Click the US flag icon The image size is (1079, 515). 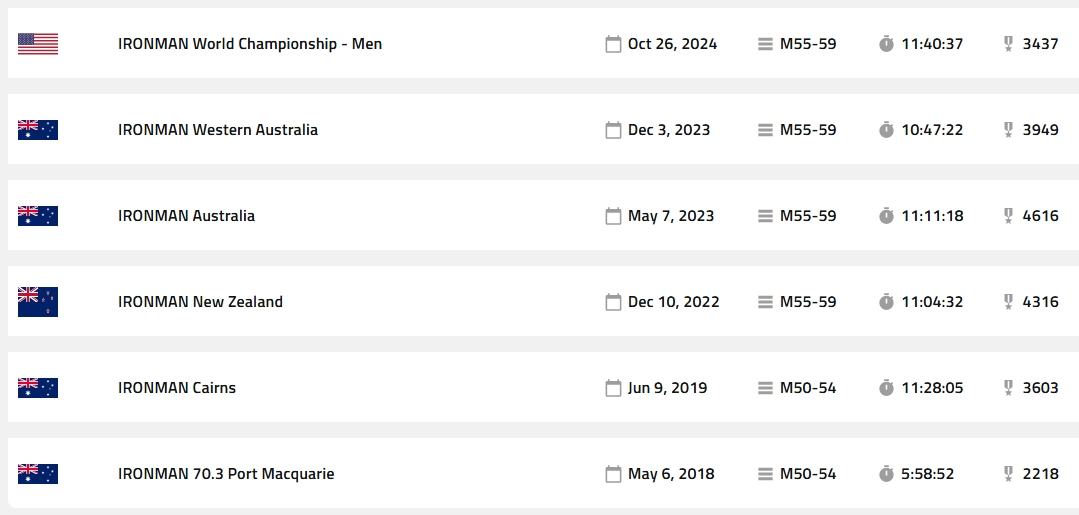(38, 44)
